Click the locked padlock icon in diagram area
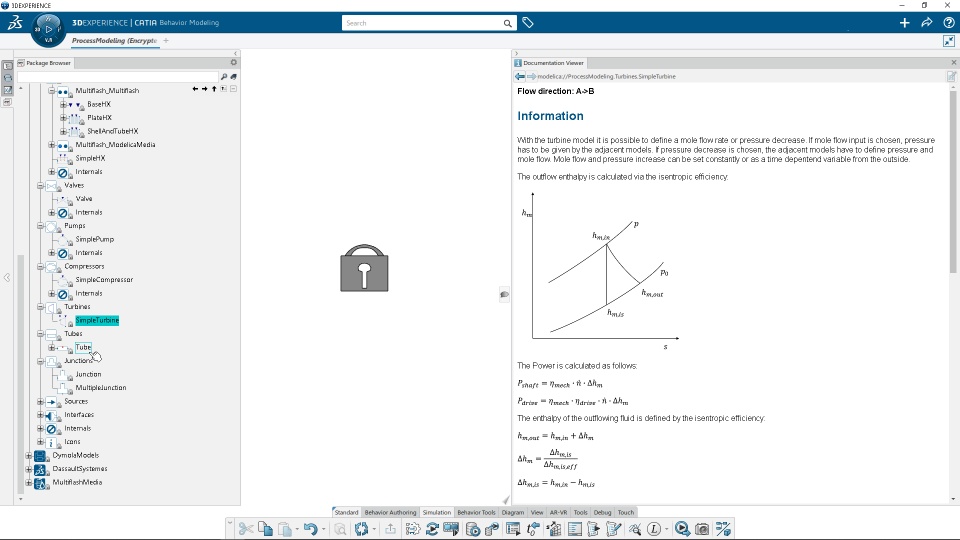The image size is (960, 540). pyautogui.click(x=364, y=268)
